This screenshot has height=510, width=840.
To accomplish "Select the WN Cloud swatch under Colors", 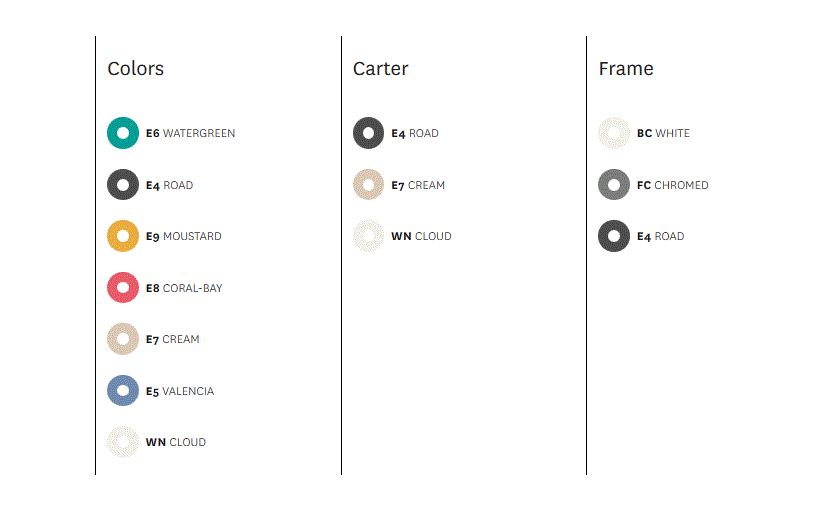I will point(123,442).
